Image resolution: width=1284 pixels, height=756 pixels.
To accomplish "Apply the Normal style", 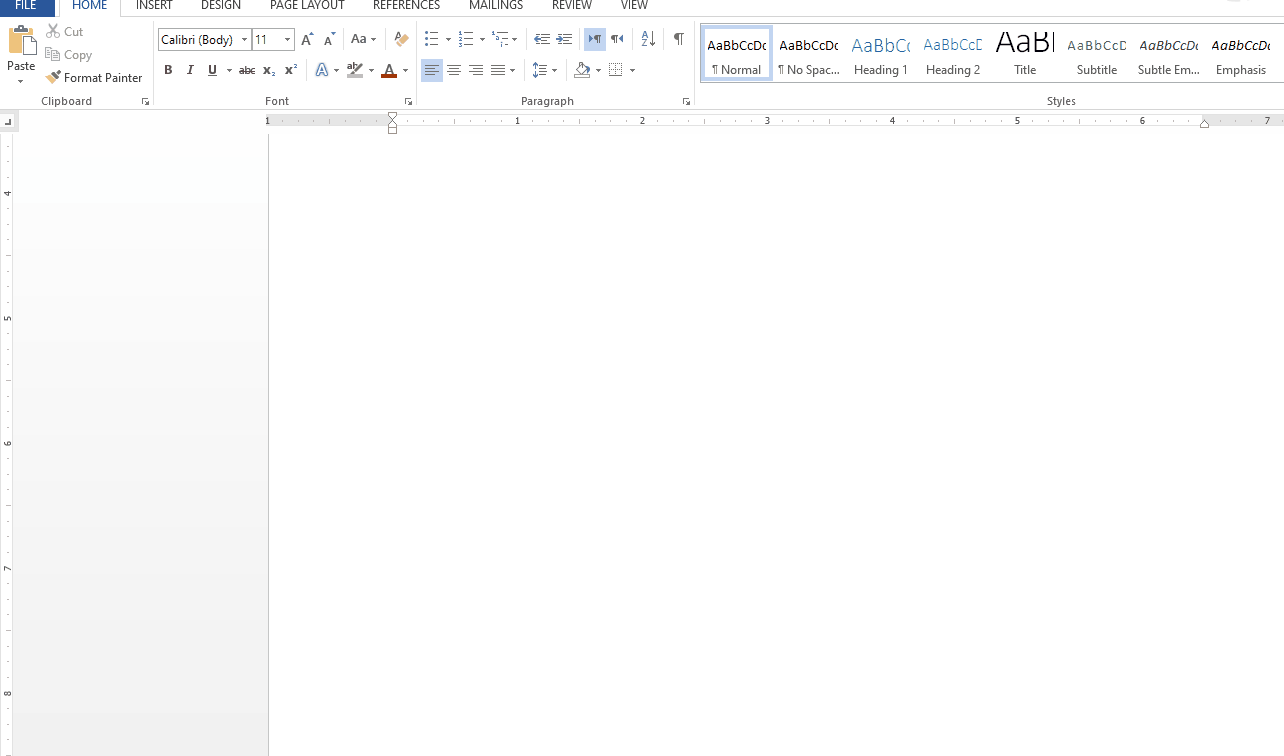I will (x=737, y=54).
